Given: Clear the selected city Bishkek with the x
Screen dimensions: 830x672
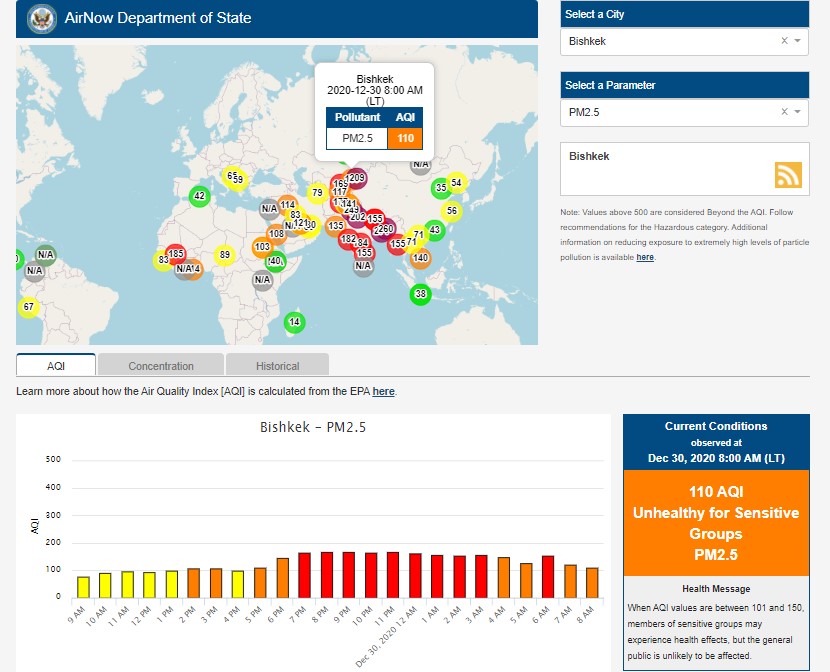Looking at the screenshot, I should click(784, 41).
